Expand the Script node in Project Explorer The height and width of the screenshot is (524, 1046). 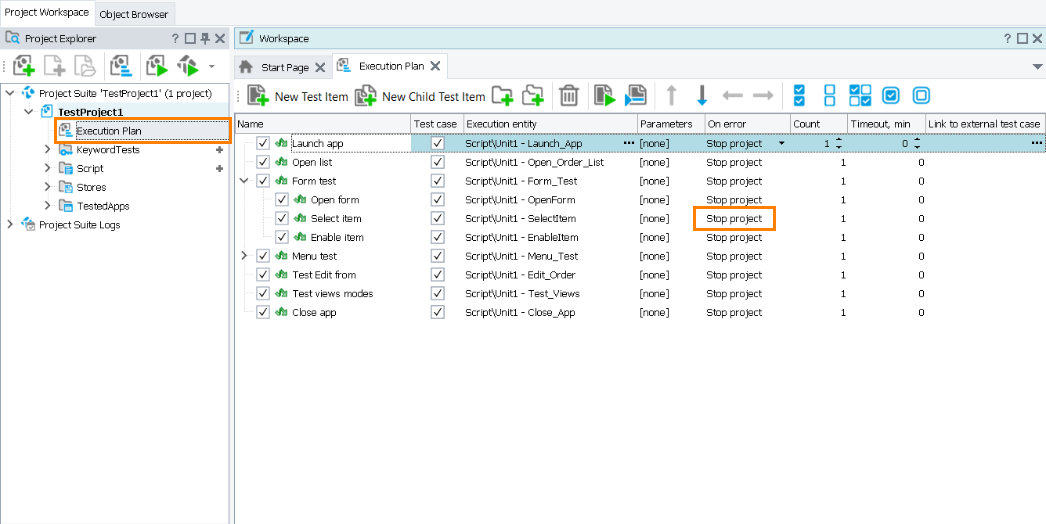tap(47, 169)
